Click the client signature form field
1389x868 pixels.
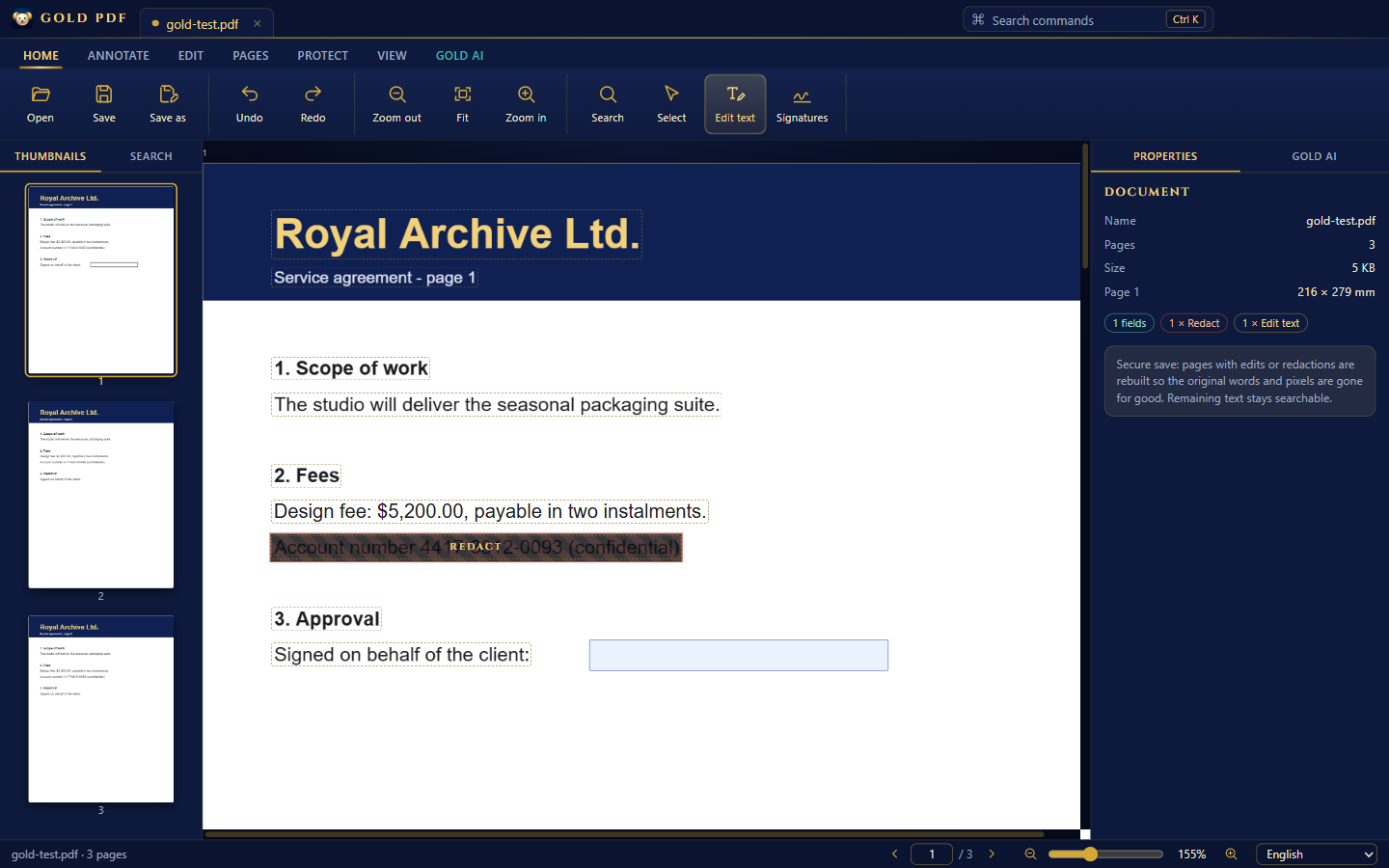(x=739, y=656)
